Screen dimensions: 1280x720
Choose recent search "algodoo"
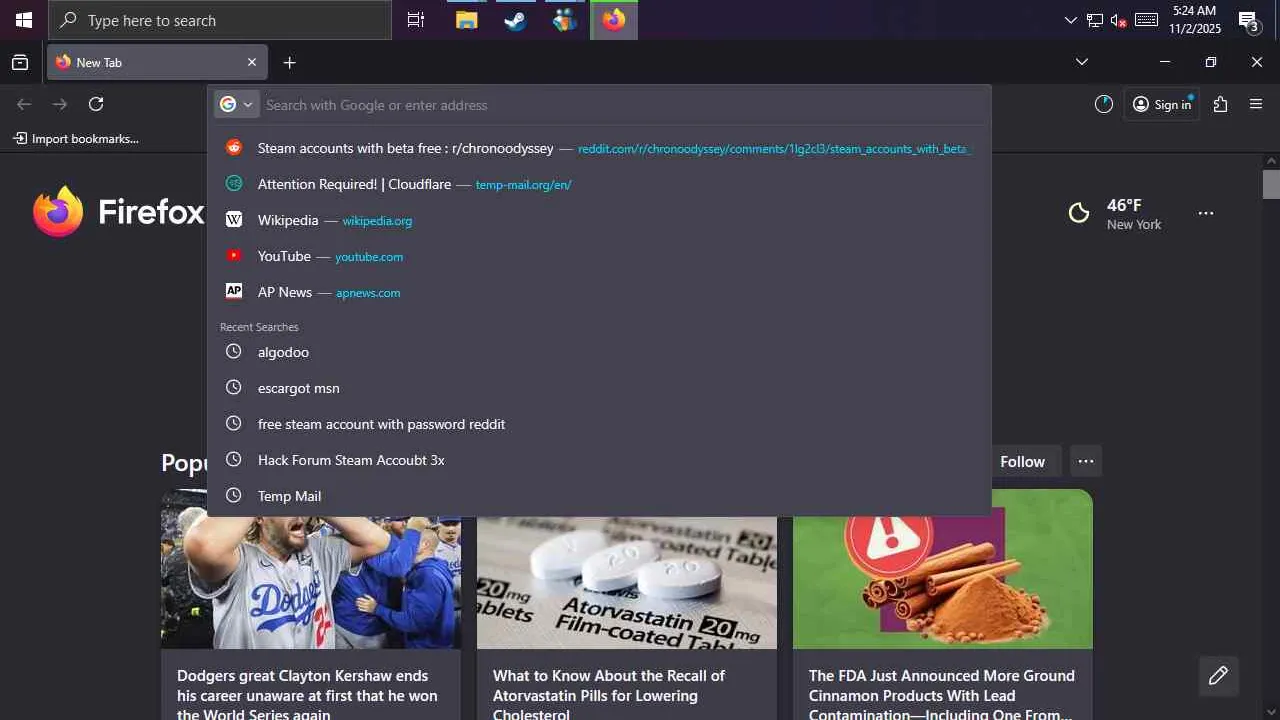click(x=600, y=352)
